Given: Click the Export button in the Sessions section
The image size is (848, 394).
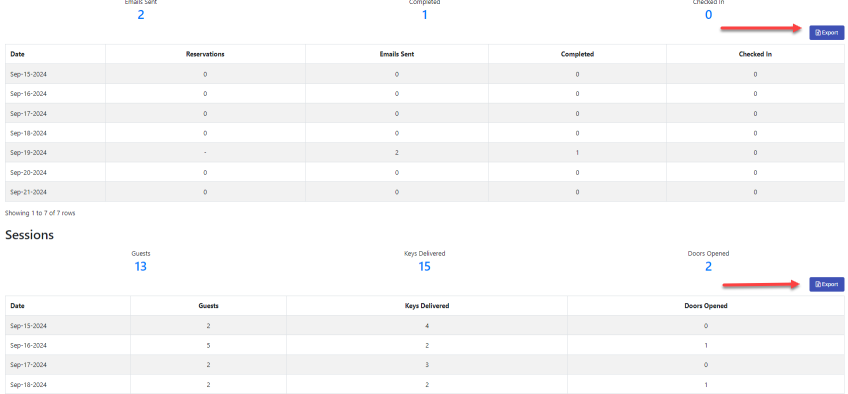Looking at the screenshot, I should [x=826, y=284].
